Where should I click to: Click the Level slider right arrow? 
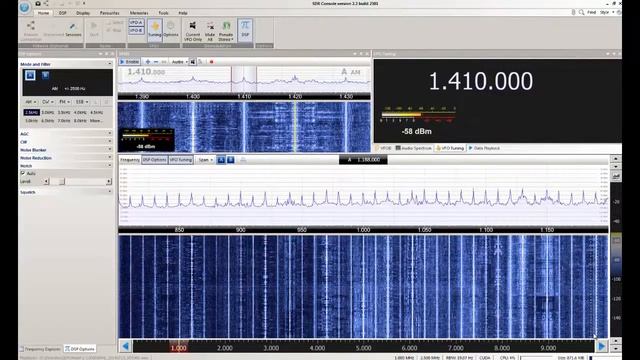coord(109,181)
